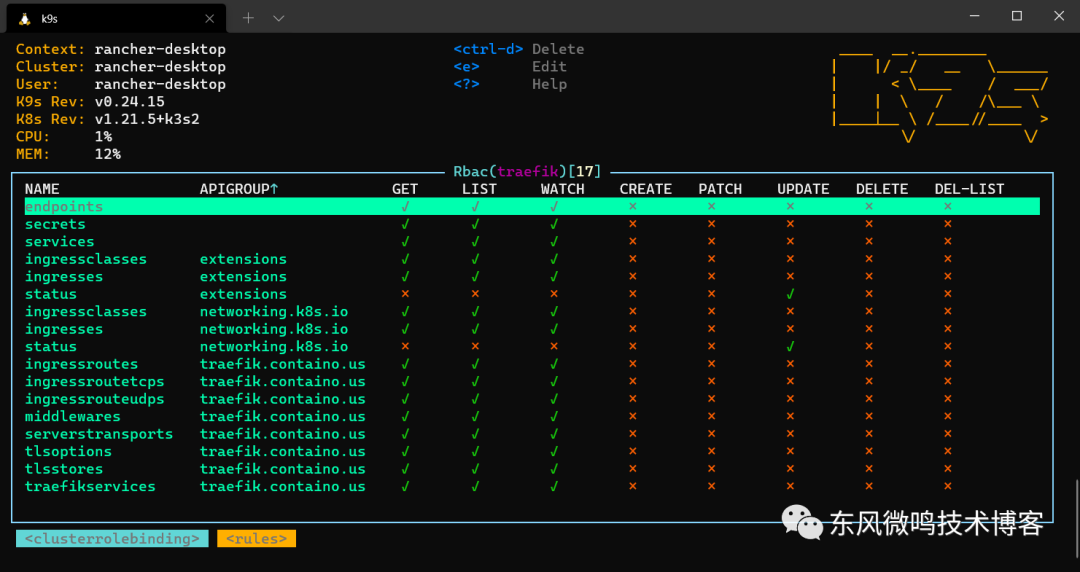This screenshot has width=1080, height=572.
Task: Select the tlsoptions row
Action: point(532,451)
